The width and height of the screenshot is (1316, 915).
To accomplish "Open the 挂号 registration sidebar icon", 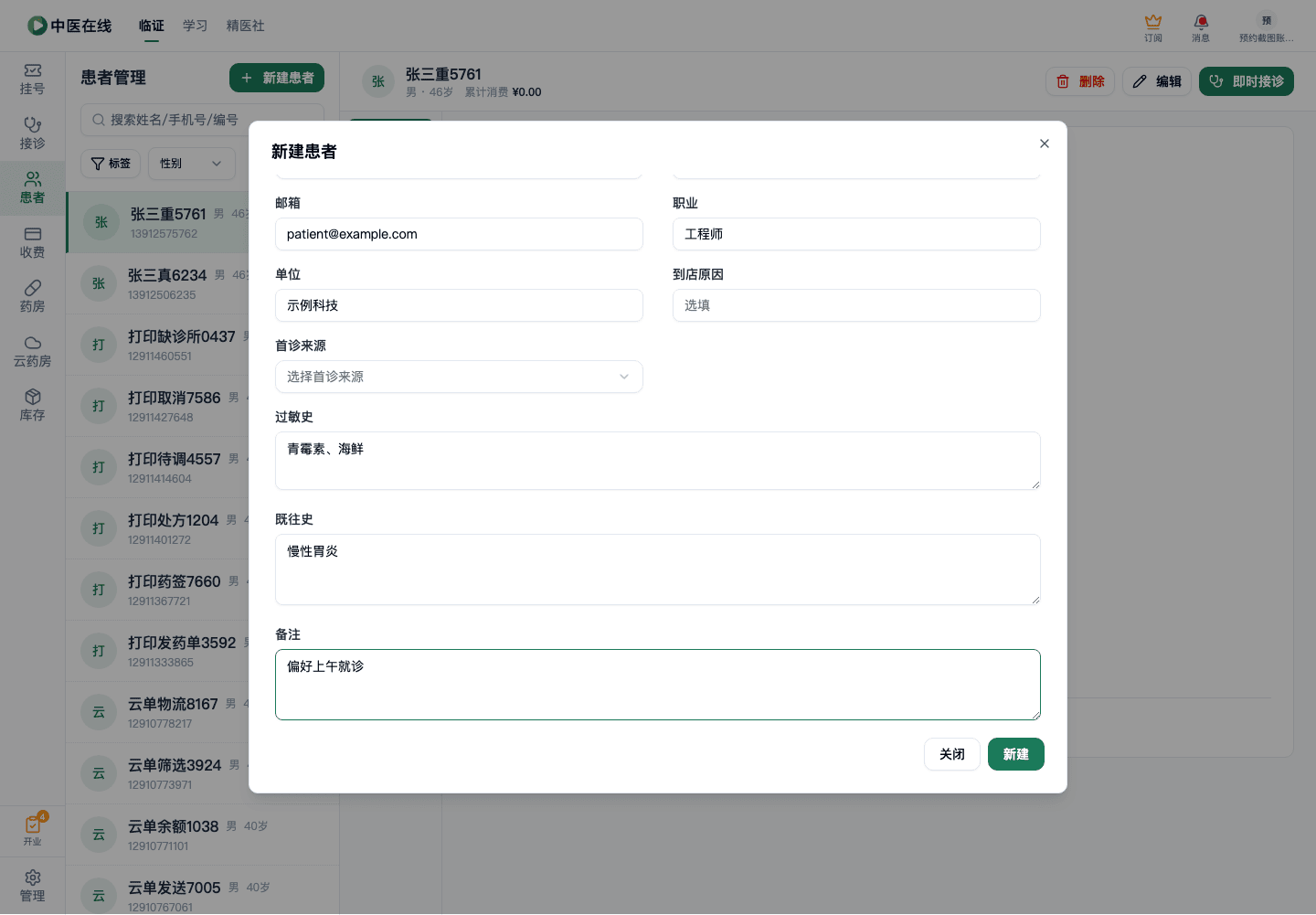I will (32, 80).
